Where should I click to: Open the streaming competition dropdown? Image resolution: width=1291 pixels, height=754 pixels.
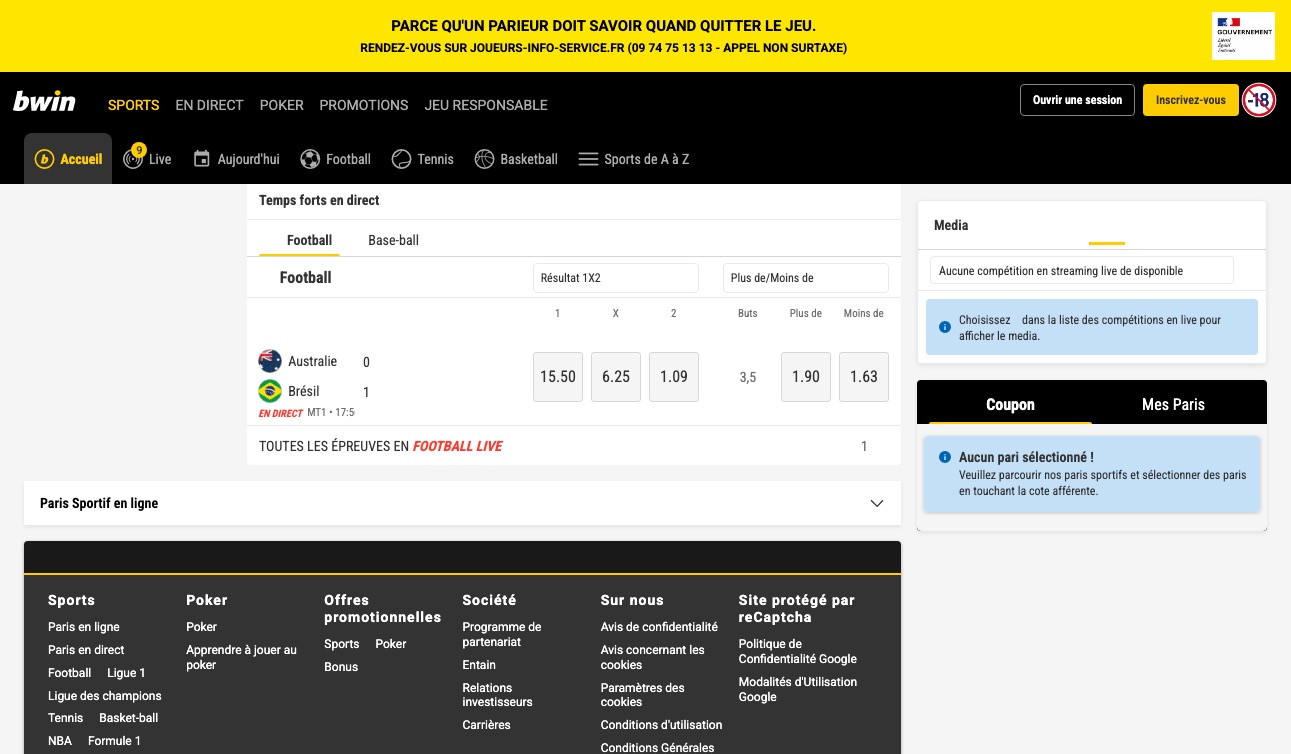point(1081,271)
